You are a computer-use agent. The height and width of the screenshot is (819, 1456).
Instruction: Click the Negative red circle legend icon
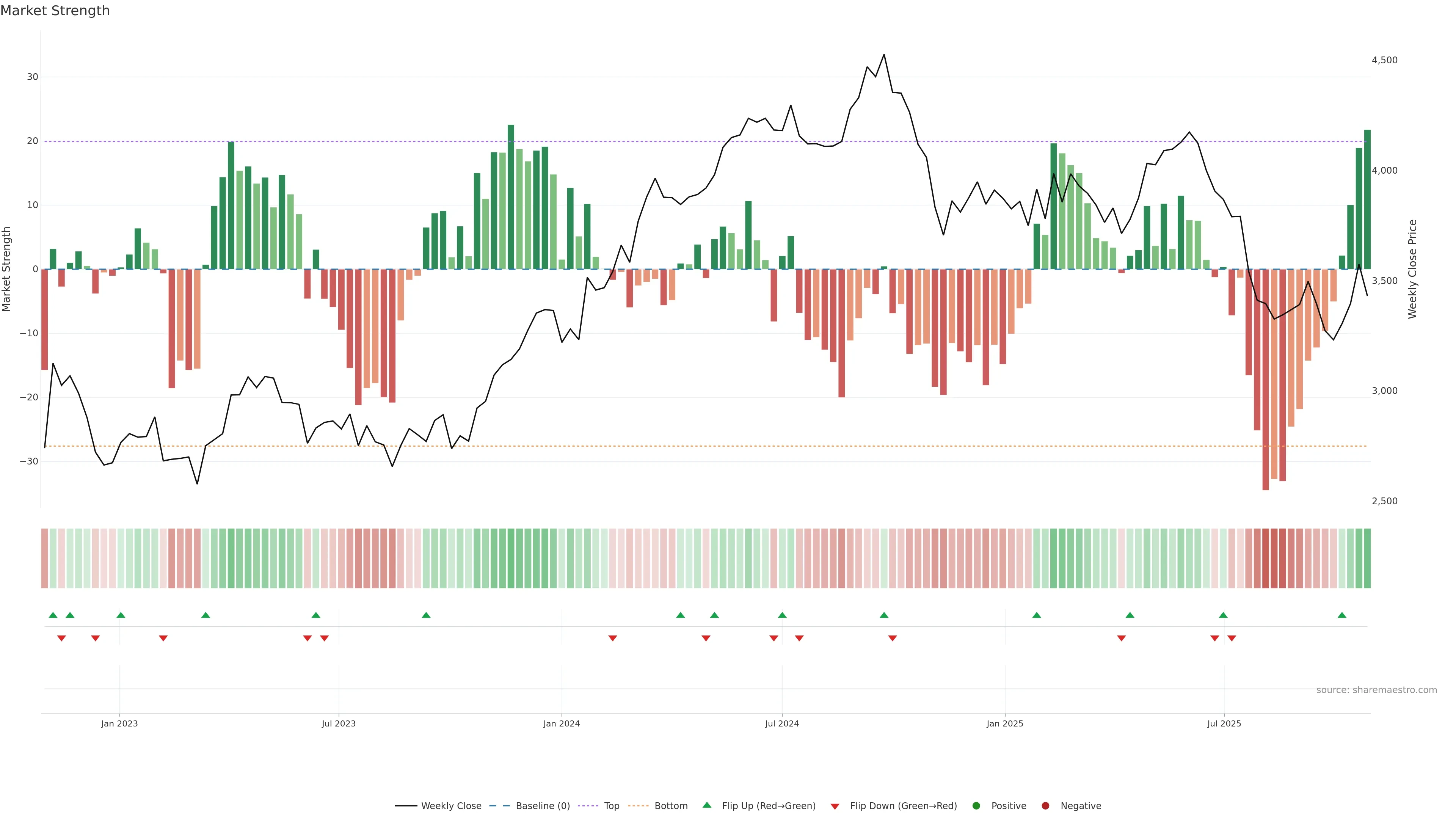coord(1045,805)
